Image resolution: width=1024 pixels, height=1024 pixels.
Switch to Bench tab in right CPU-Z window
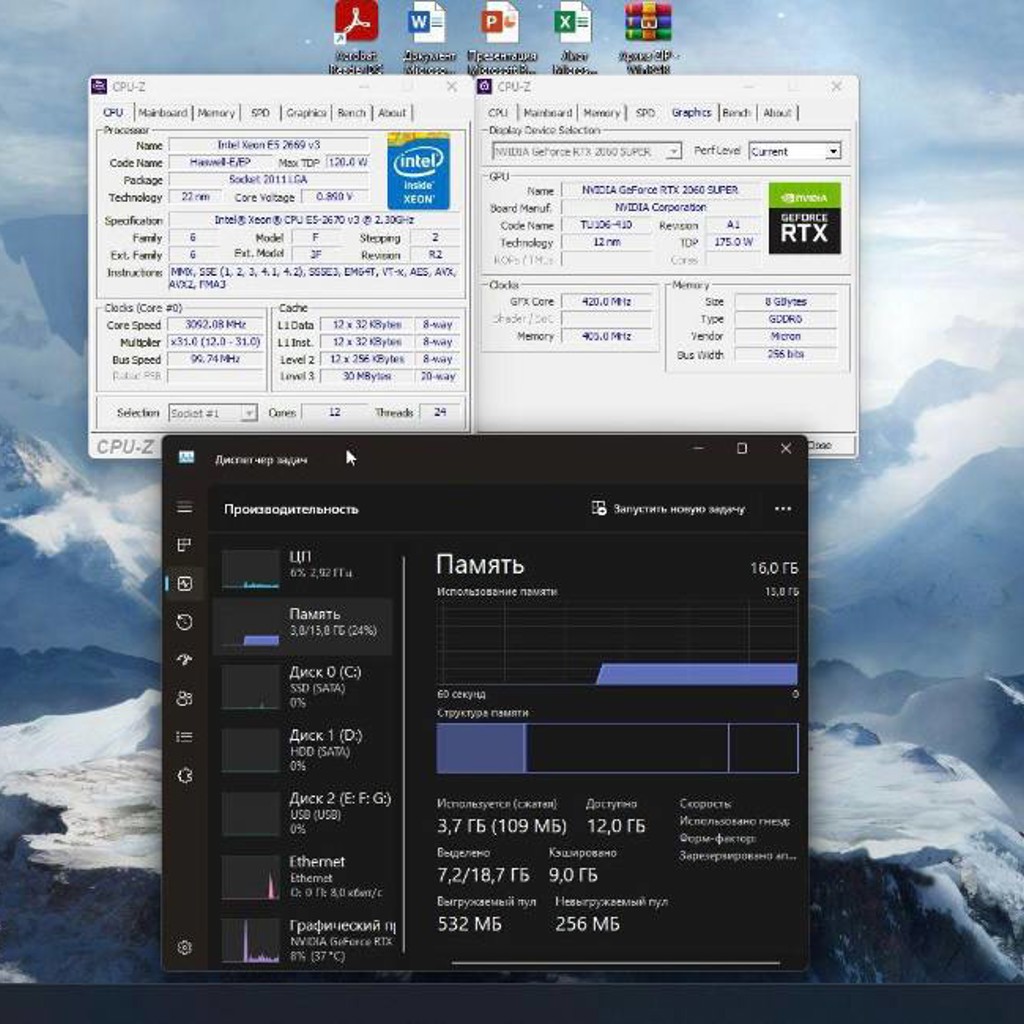(x=736, y=112)
